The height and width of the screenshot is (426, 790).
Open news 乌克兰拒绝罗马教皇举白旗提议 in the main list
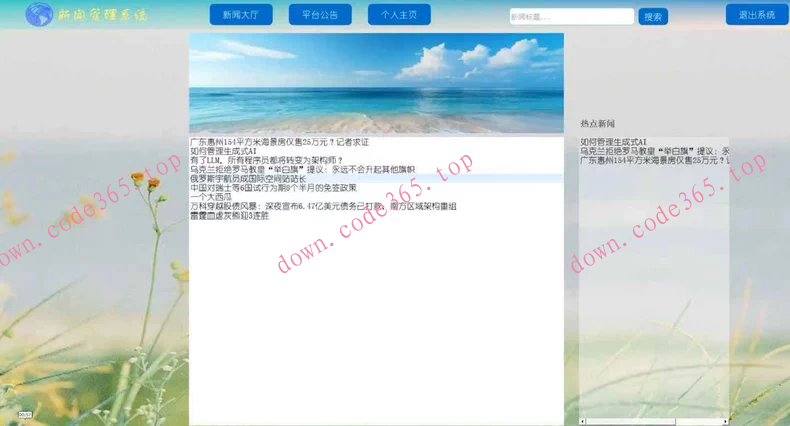point(302,170)
